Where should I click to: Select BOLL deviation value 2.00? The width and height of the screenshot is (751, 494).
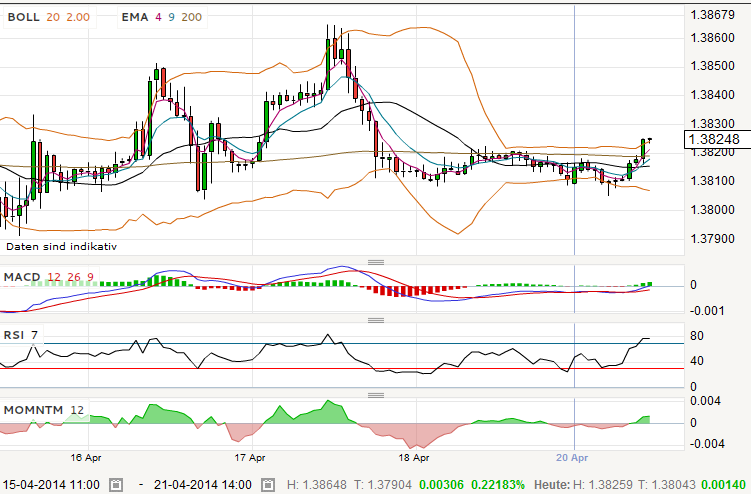point(78,17)
